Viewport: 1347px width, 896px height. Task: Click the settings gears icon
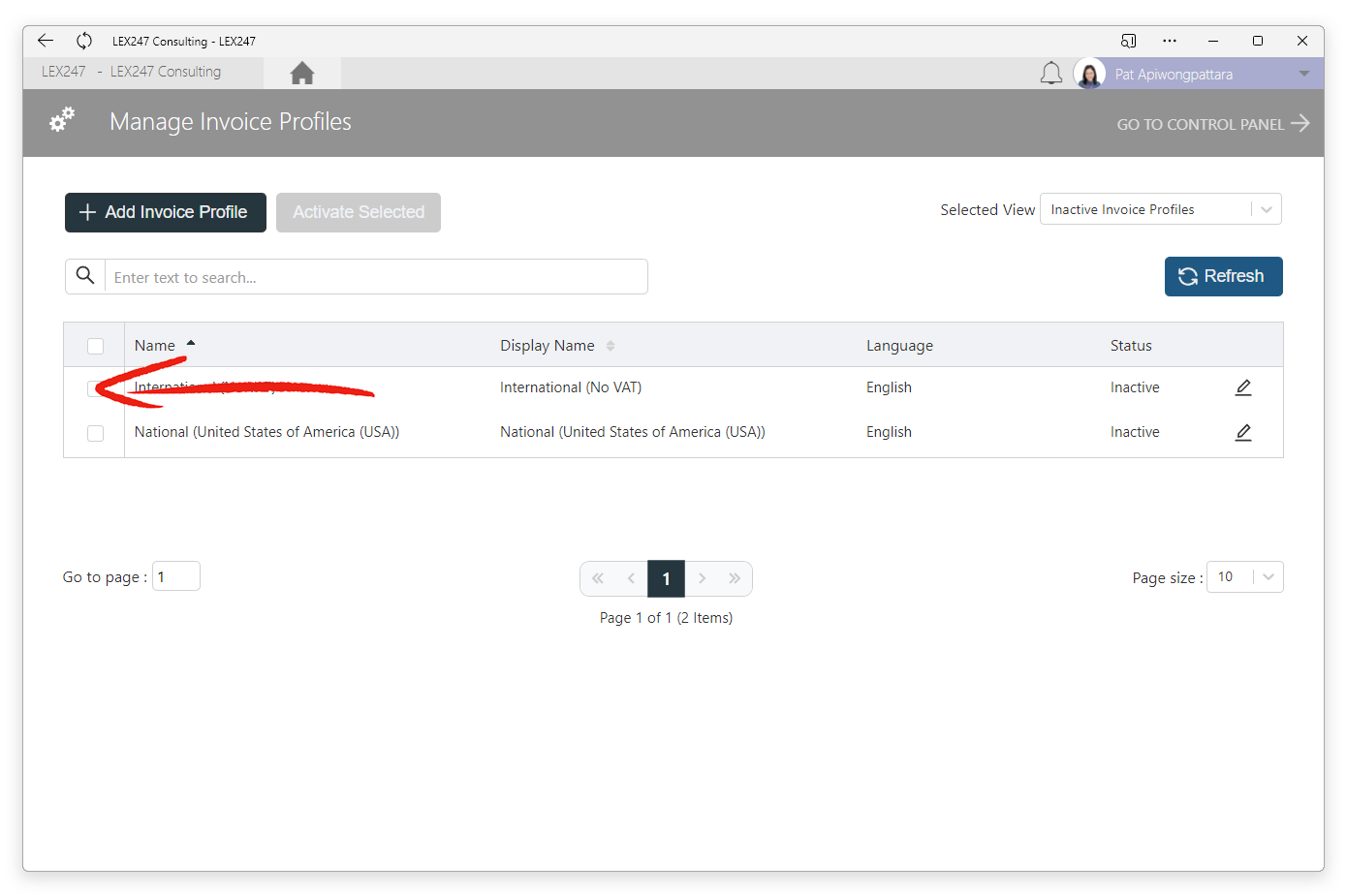[62, 120]
